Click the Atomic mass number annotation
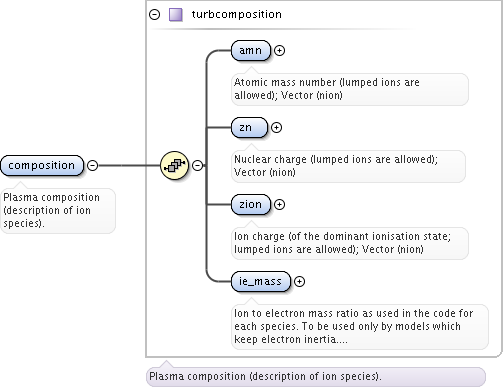504x390 pixels. [350, 89]
